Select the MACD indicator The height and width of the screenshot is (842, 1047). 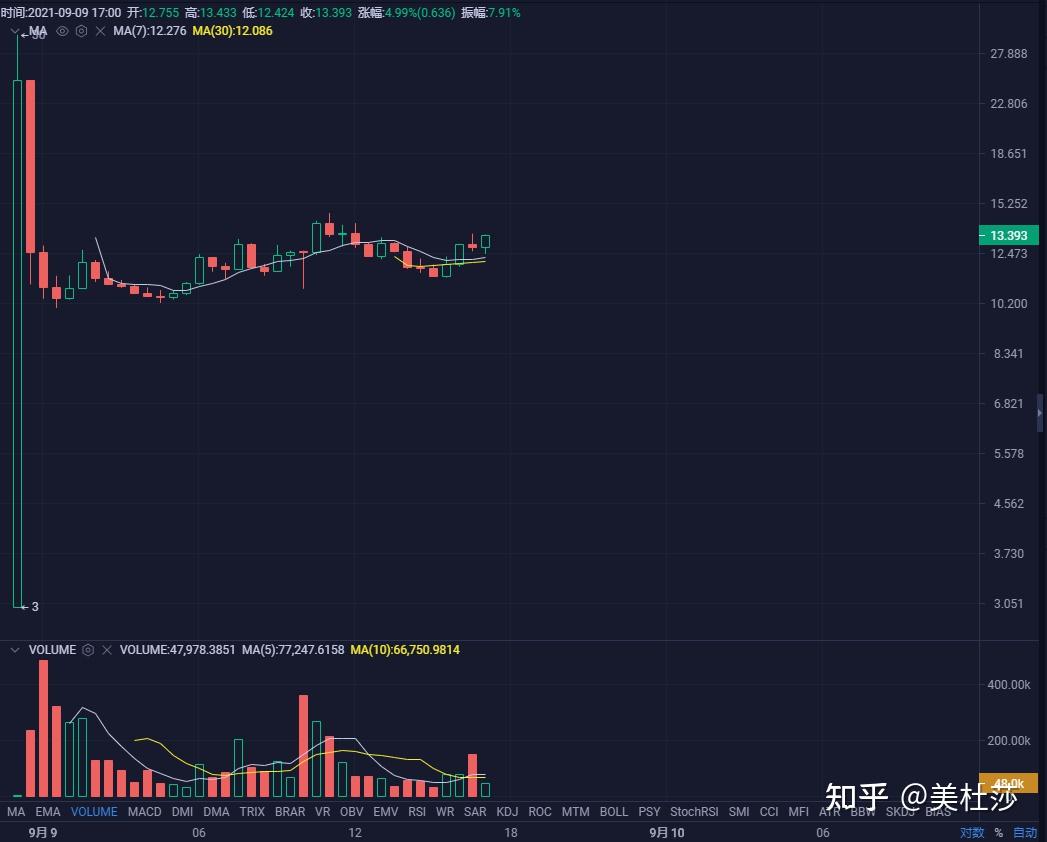pos(144,812)
